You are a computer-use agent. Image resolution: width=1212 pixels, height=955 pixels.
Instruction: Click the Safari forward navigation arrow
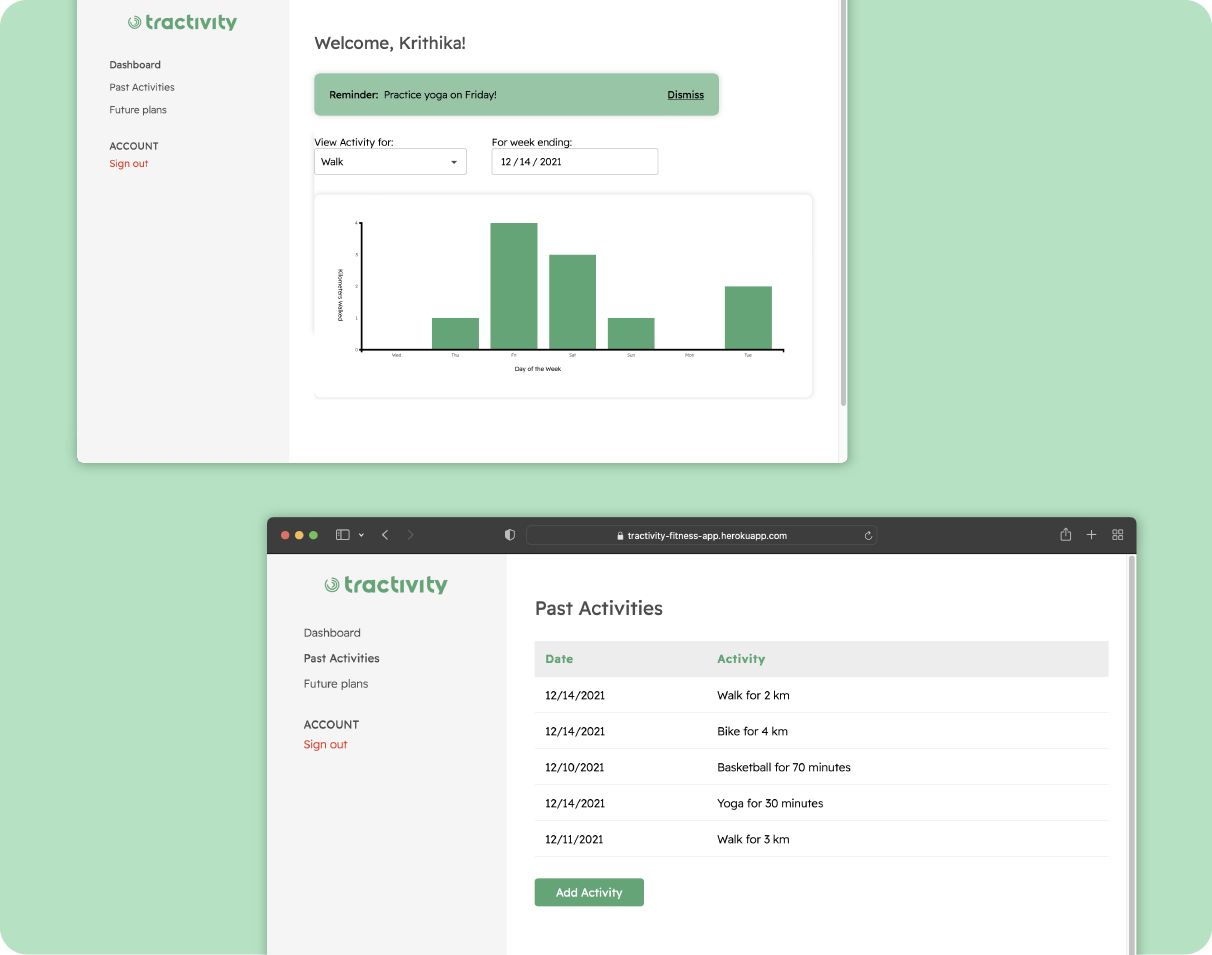point(410,535)
